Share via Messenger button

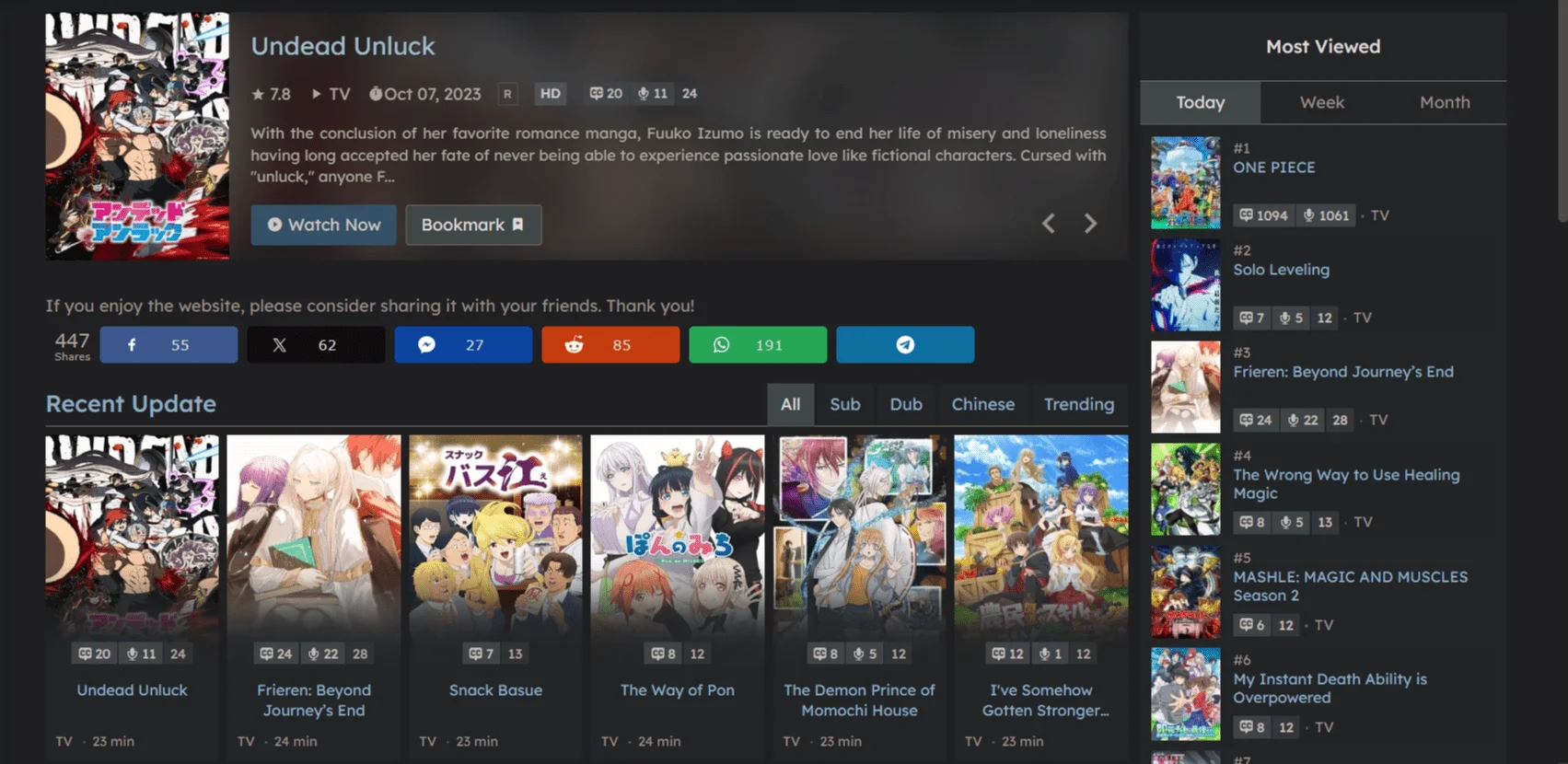[x=463, y=344]
